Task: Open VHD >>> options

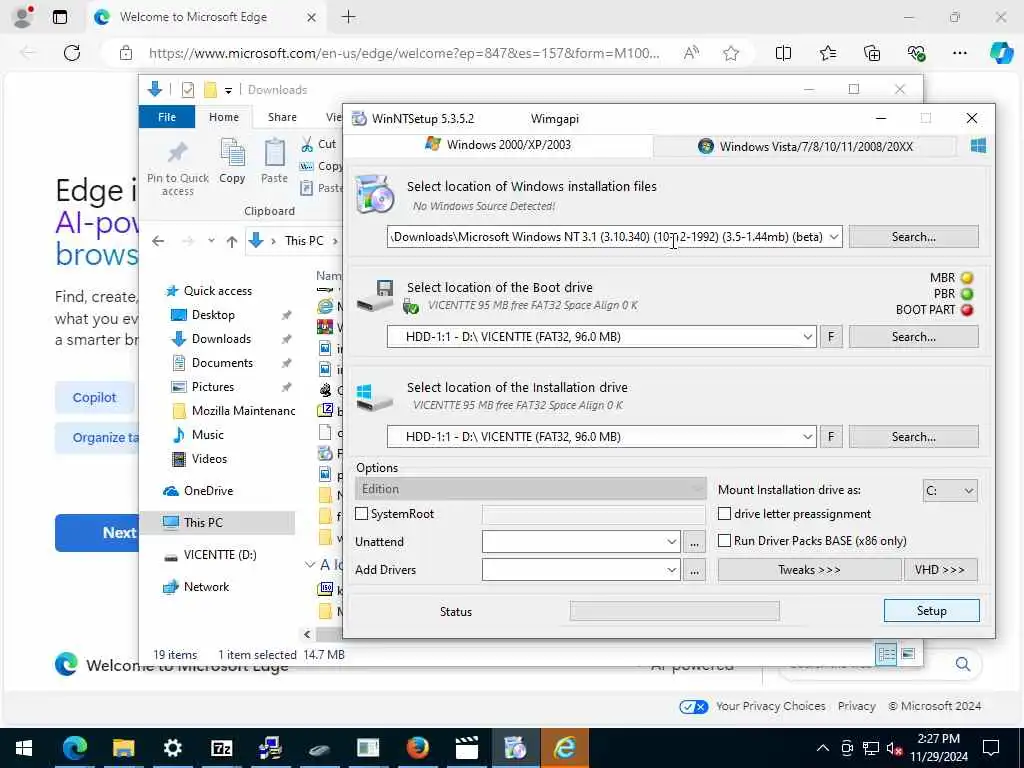Action: pyautogui.click(x=940, y=570)
